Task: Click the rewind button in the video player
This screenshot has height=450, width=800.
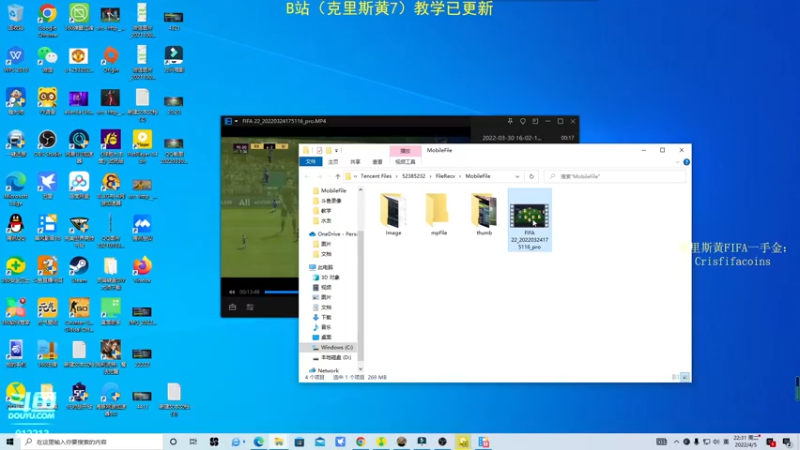Action: [x=232, y=292]
